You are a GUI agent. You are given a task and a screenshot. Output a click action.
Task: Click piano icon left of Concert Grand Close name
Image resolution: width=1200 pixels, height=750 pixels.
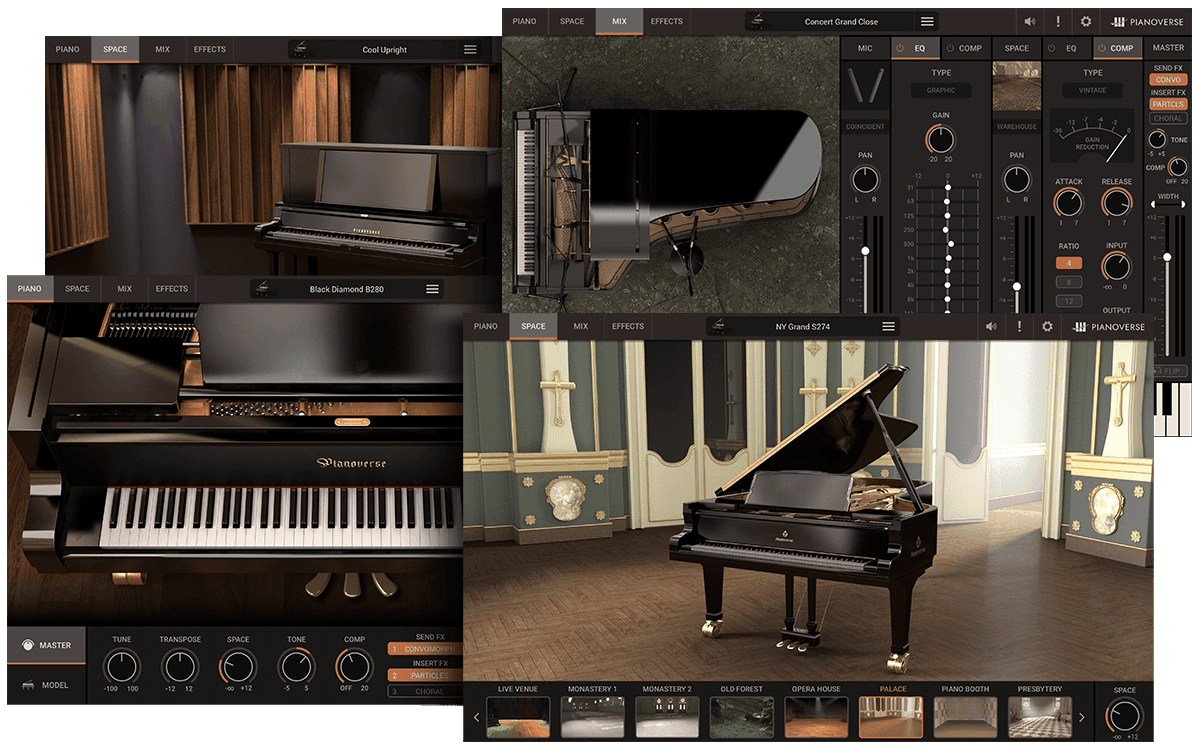tap(759, 20)
